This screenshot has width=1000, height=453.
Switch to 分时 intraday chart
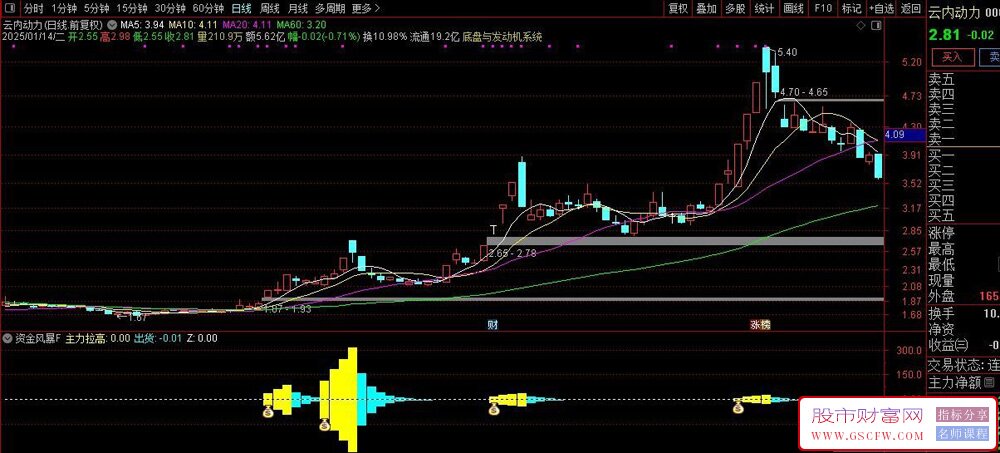pyautogui.click(x=34, y=8)
